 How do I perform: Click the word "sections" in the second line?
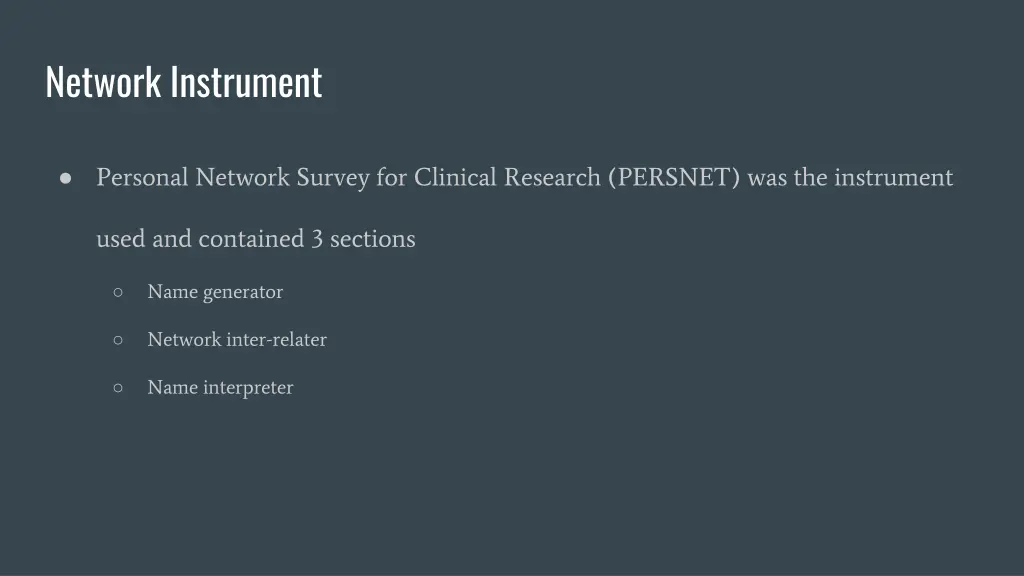tap(372, 239)
